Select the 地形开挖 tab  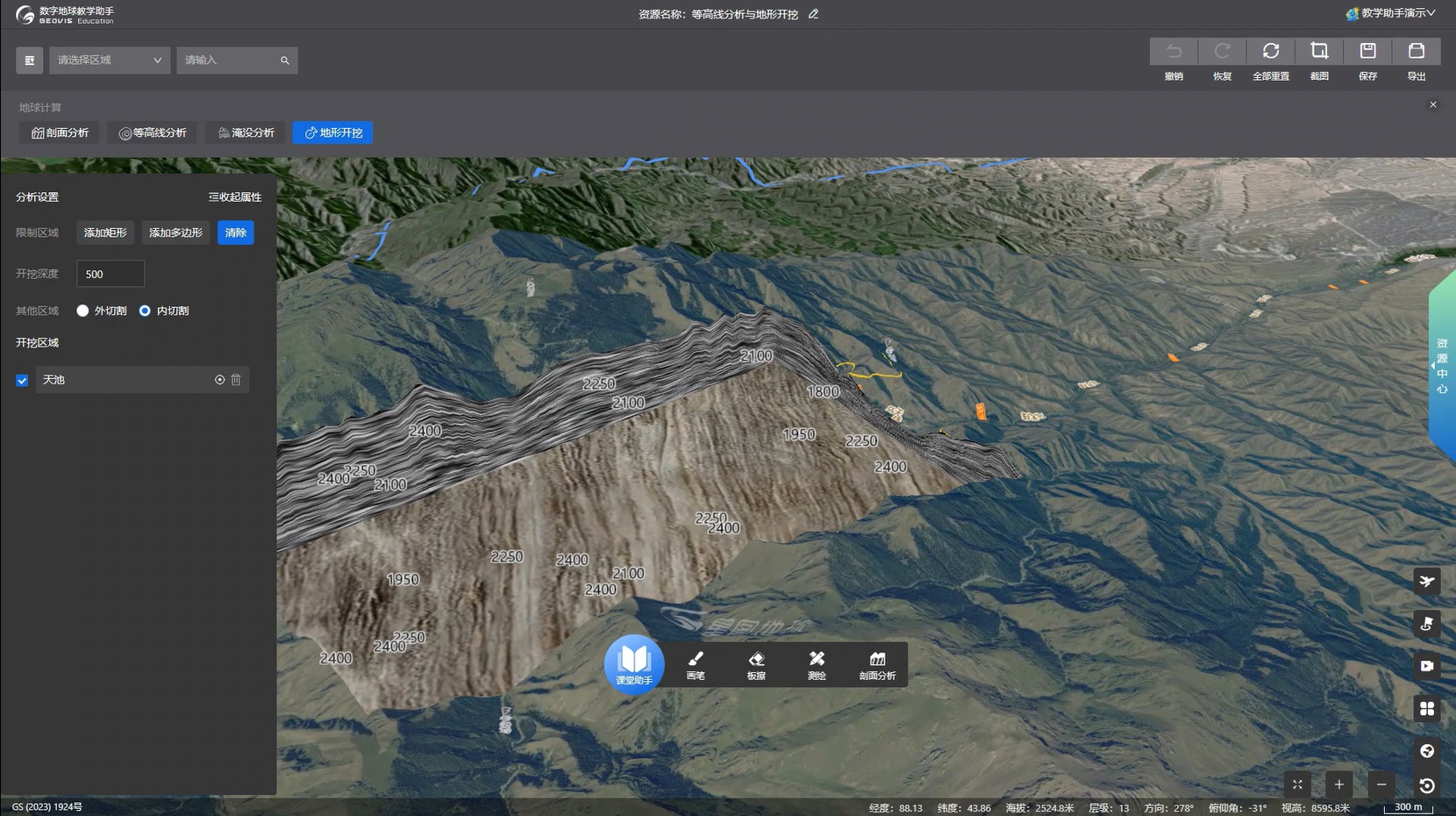pos(333,132)
